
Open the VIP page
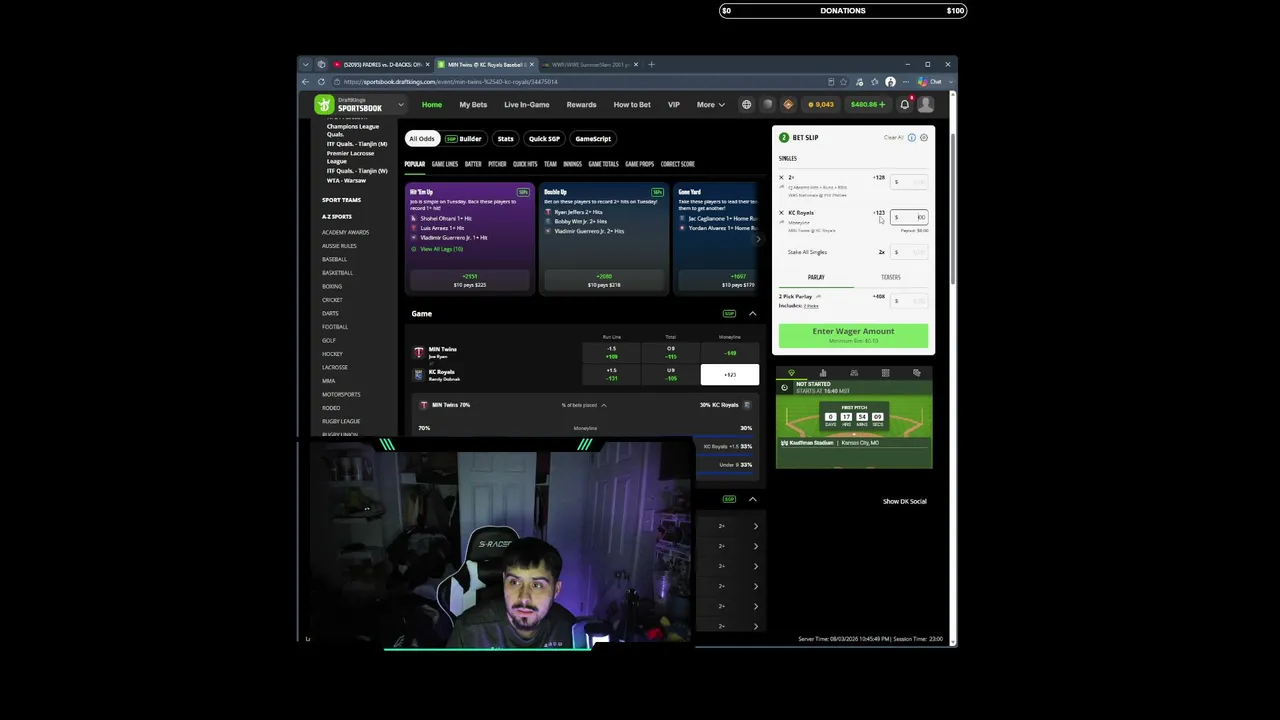coord(674,105)
